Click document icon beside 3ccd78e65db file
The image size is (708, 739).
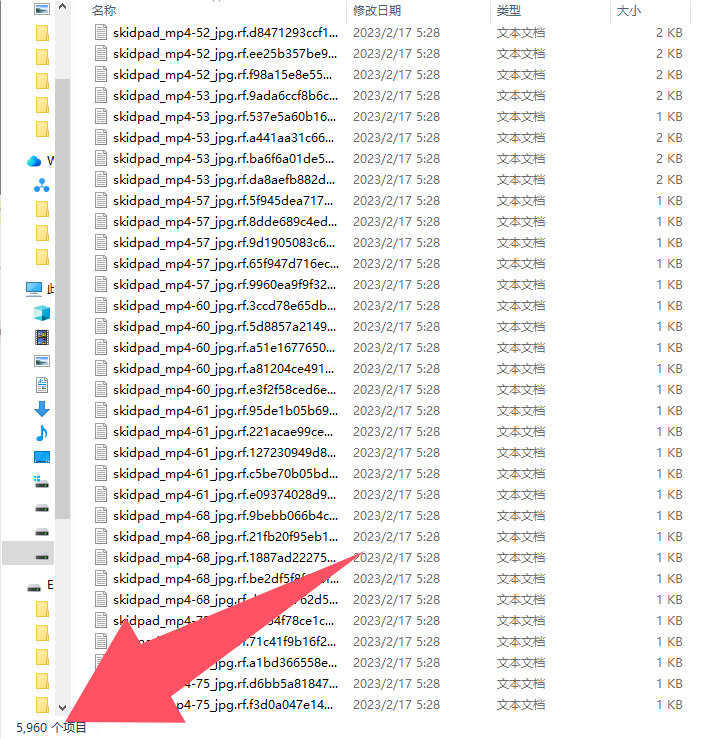(x=100, y=306)
